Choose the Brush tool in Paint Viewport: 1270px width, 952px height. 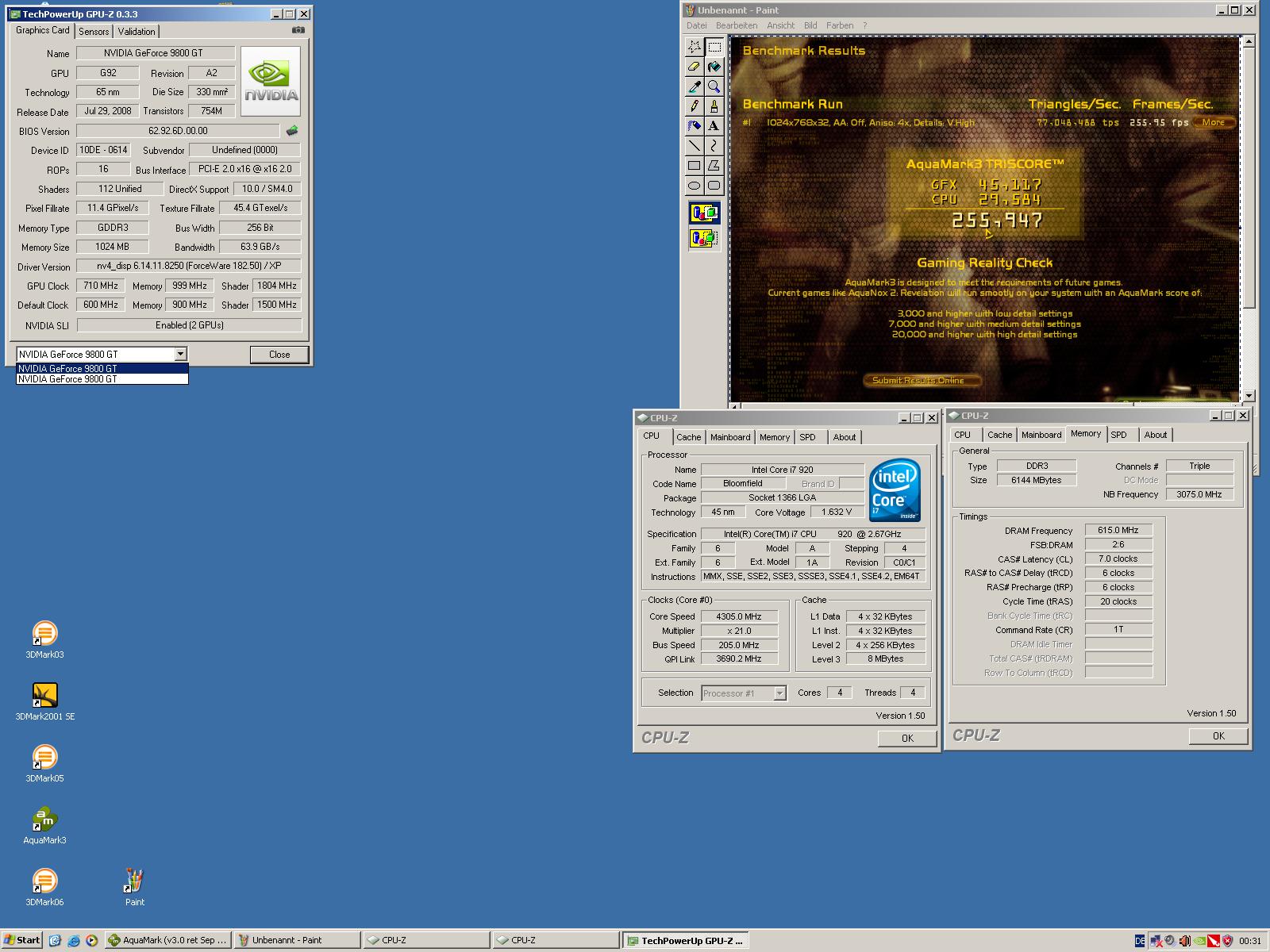[714, 106]
